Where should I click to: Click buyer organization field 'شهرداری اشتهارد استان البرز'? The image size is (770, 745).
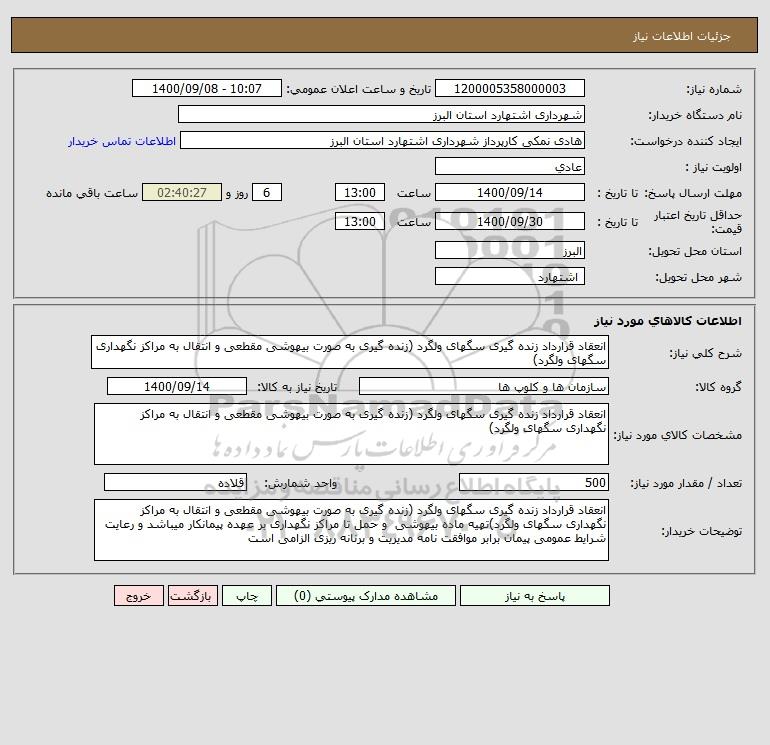click(x=381, y=114)
